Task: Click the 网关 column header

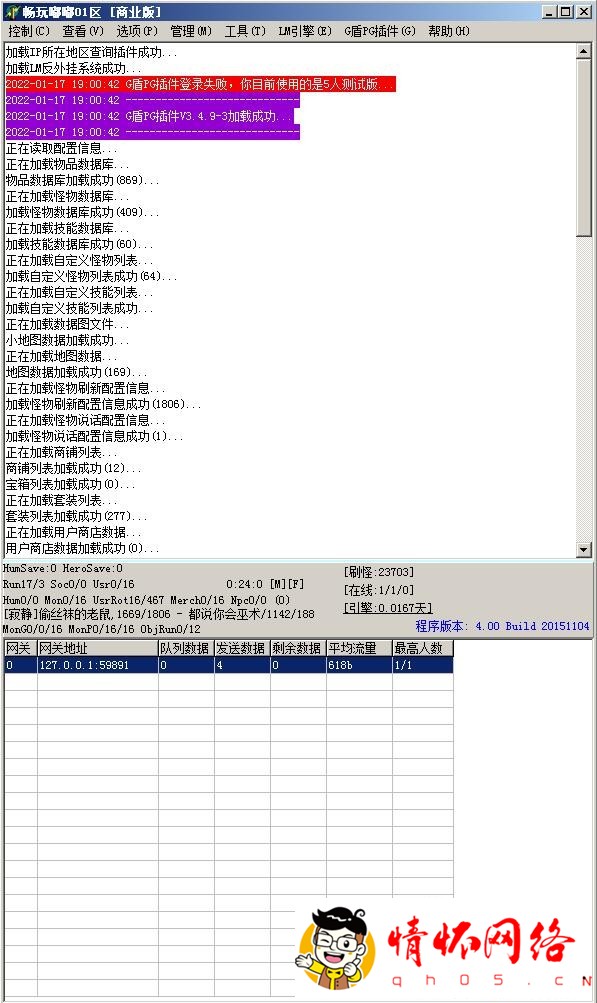Action: pos(20,648)
